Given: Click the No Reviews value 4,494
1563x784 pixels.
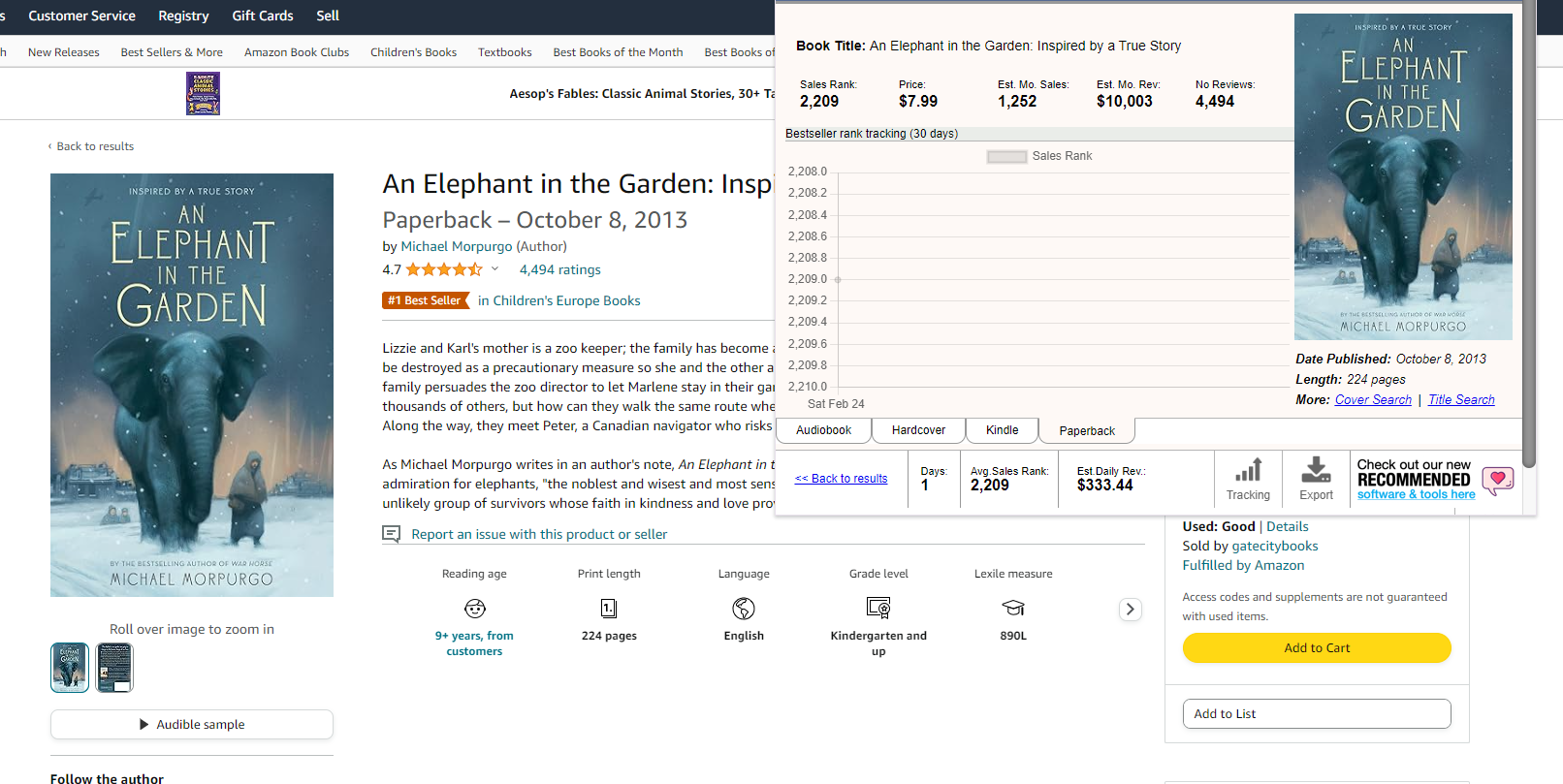Looking at the screenshot, I should pyautogui.click(x=1215, y=101).
